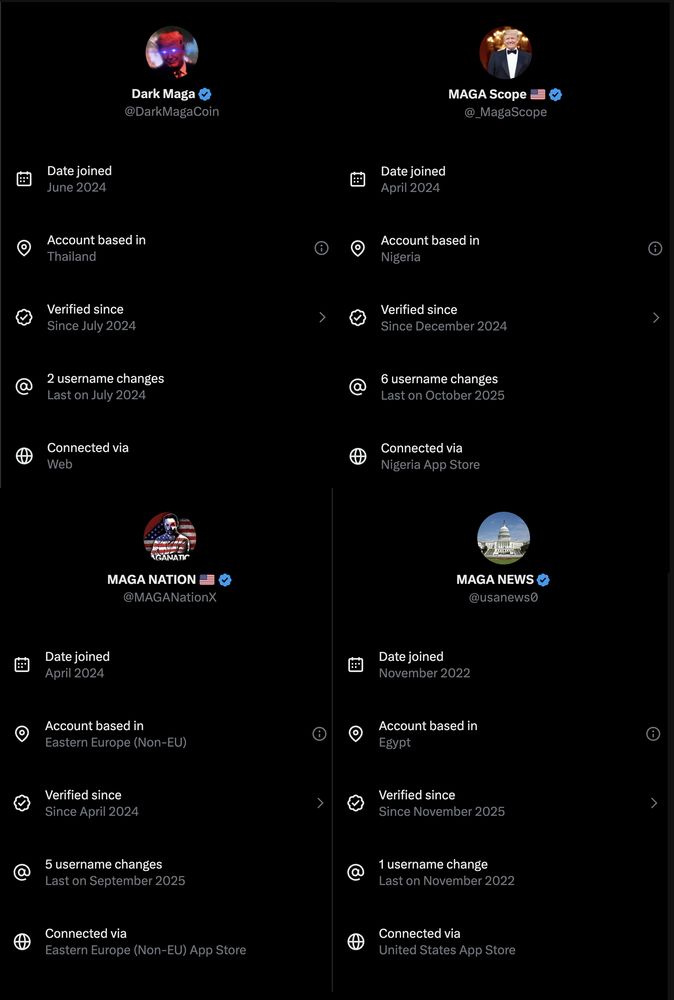The image size is (674, 1000).
Task: Open MAGA NEWS Verified since November 2025 chevron
Action: tap(654, 803)
